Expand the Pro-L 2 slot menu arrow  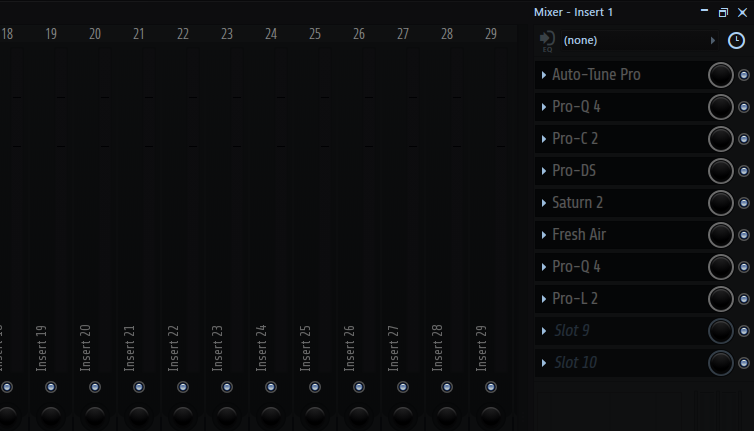[x=544, y=299]
